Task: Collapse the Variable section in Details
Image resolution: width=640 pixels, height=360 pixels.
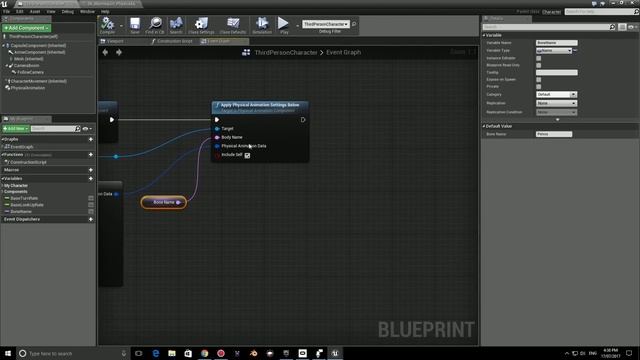Action: click(484, 35)
